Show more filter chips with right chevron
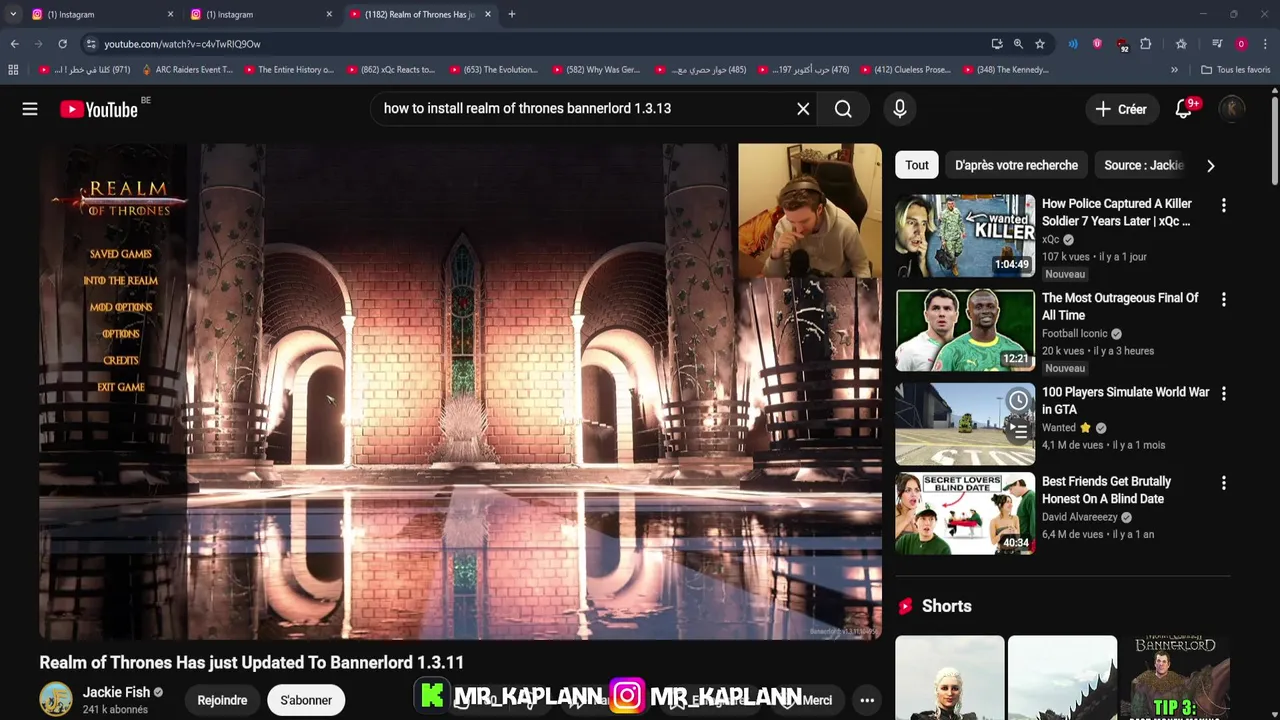The image size is (1280, 720). (1210, 166)
